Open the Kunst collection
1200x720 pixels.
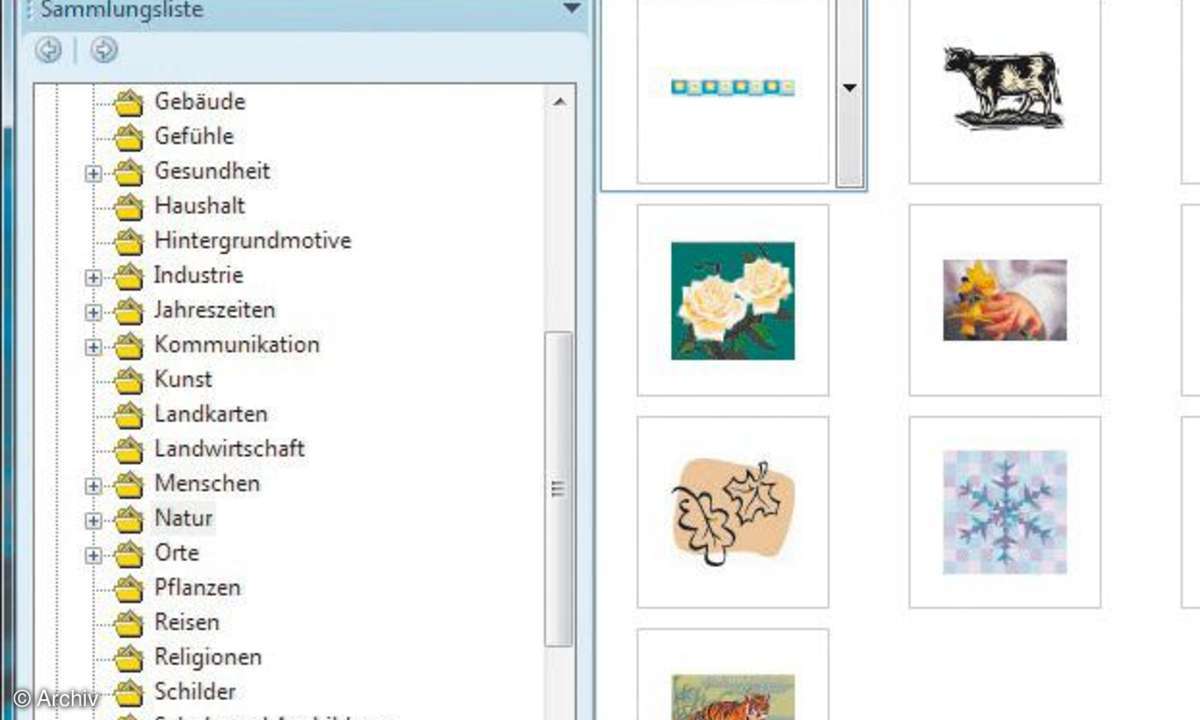tap(183, 379)
